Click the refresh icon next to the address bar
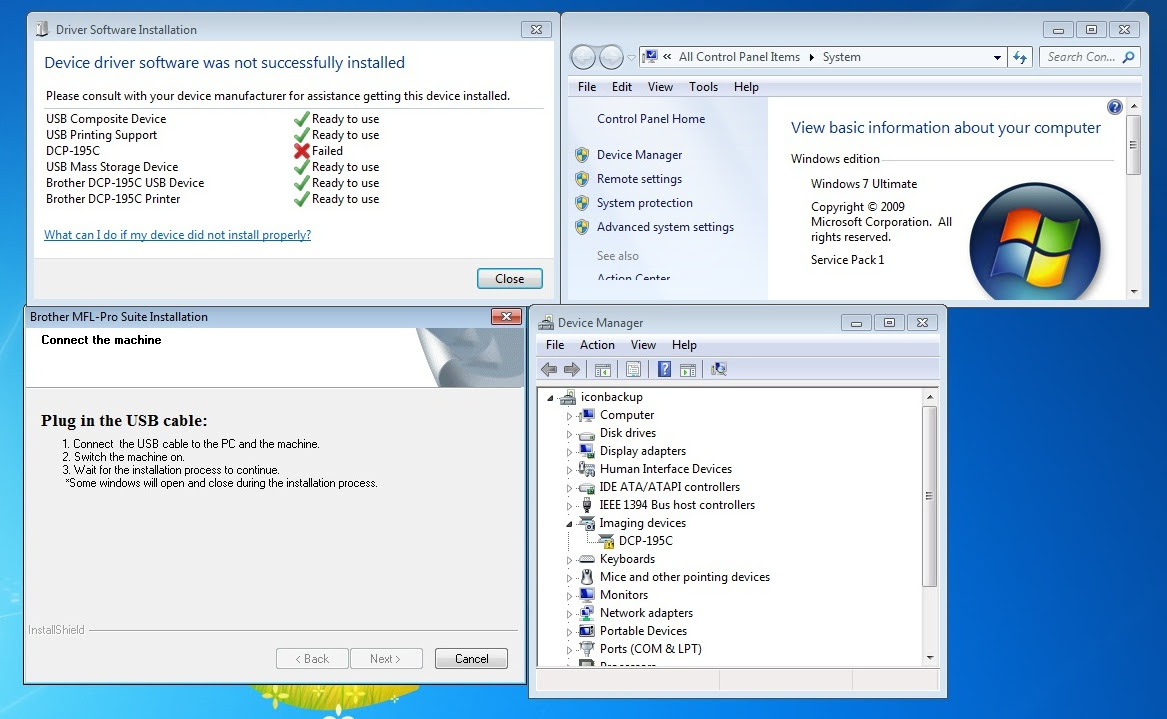Screen dimensions: 1167x719 (x=1020, y=57)
